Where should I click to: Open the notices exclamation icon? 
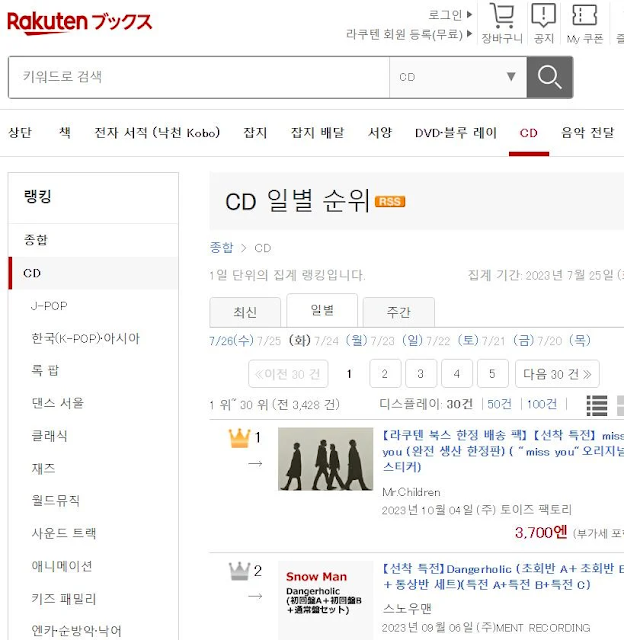pos(544,15)
